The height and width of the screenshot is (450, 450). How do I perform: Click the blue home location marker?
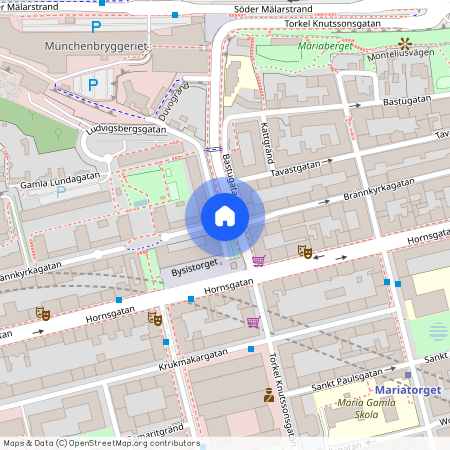(225, 217)
